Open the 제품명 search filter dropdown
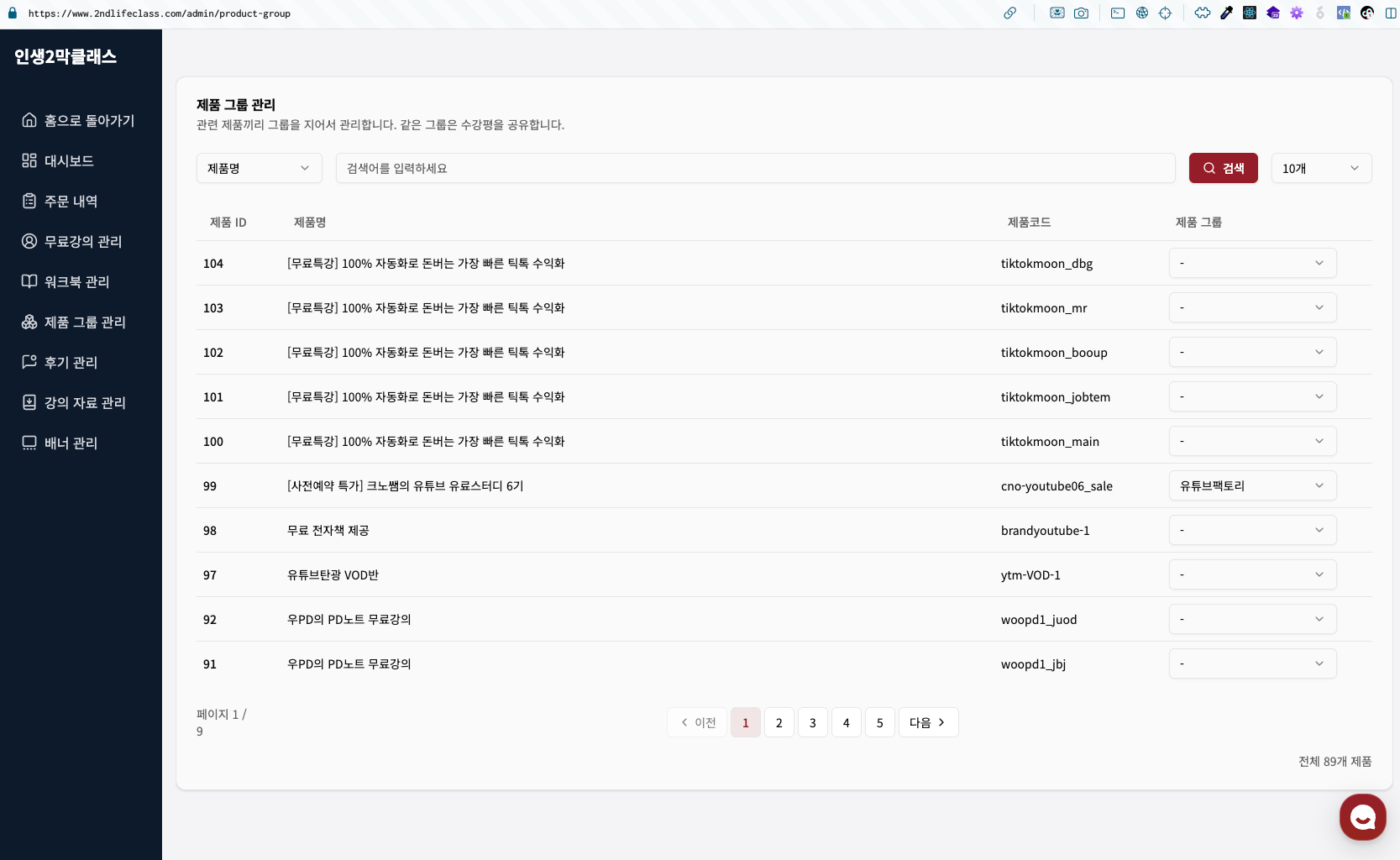 tap(259, 168)
